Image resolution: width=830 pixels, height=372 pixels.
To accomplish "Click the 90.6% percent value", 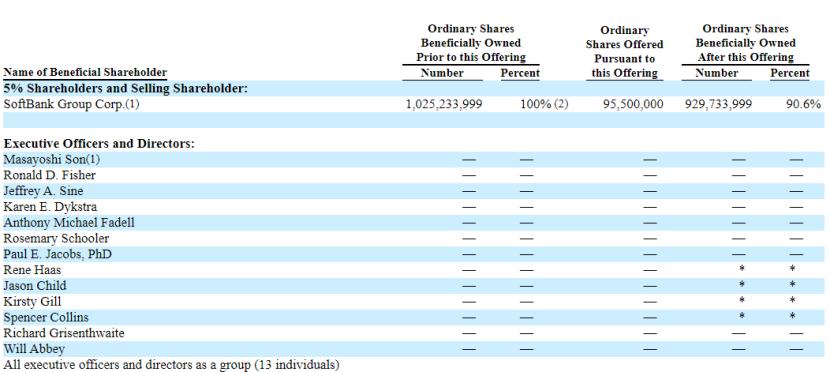I will (804, 104).
